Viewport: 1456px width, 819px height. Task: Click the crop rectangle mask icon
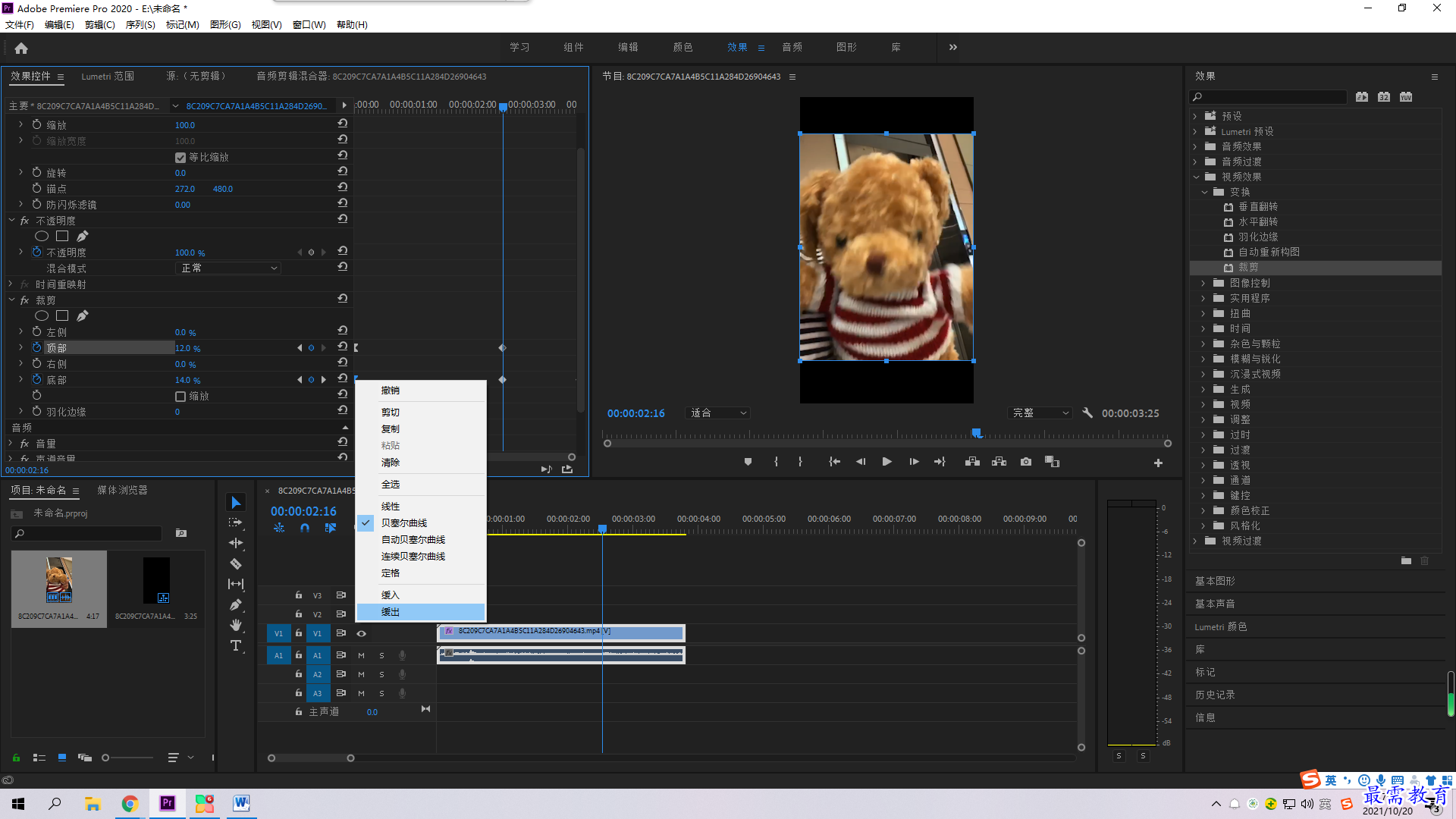click(x=62, y=315)
